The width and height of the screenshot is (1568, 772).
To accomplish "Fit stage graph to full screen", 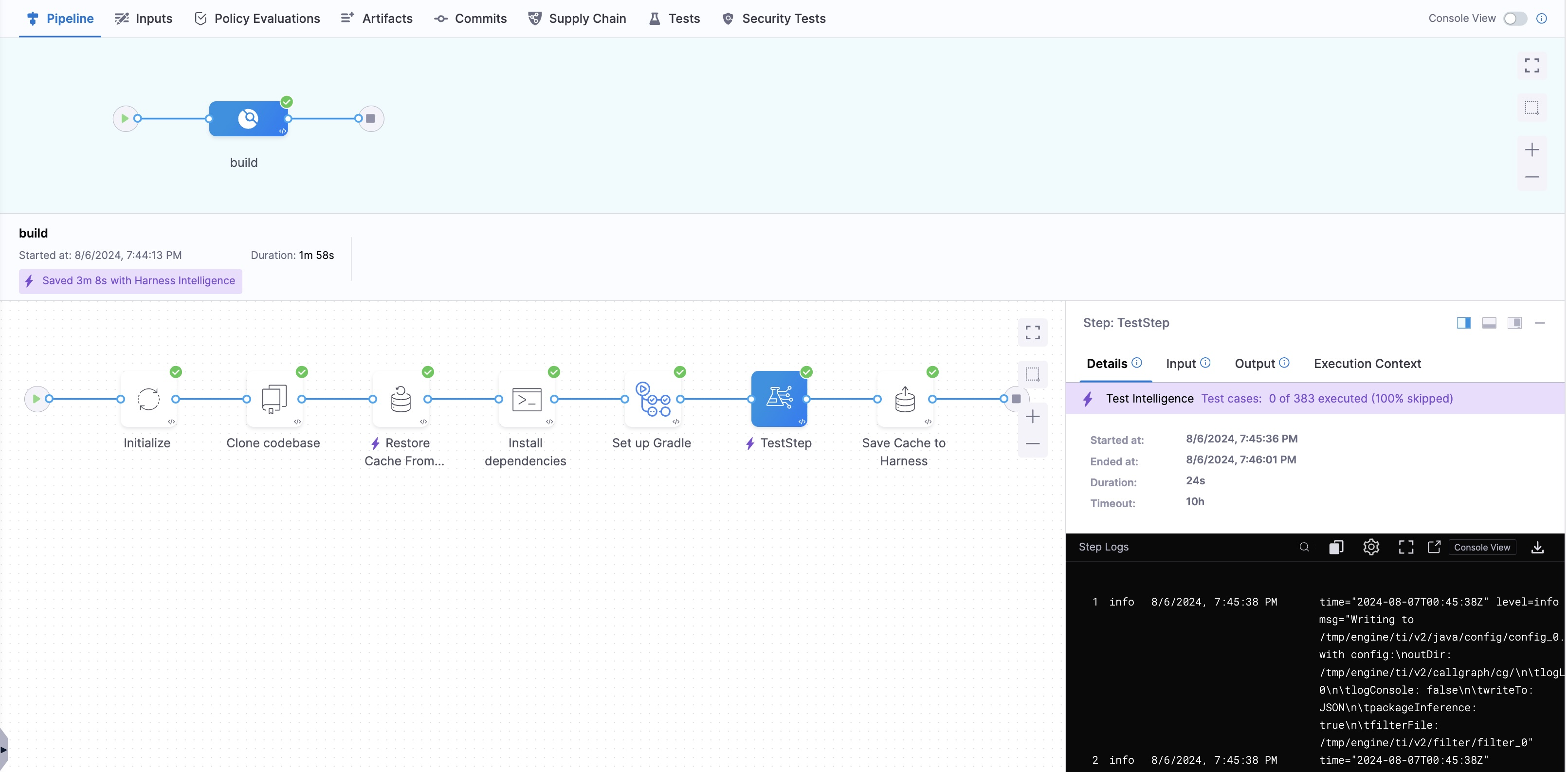I will coord(1532,65).
